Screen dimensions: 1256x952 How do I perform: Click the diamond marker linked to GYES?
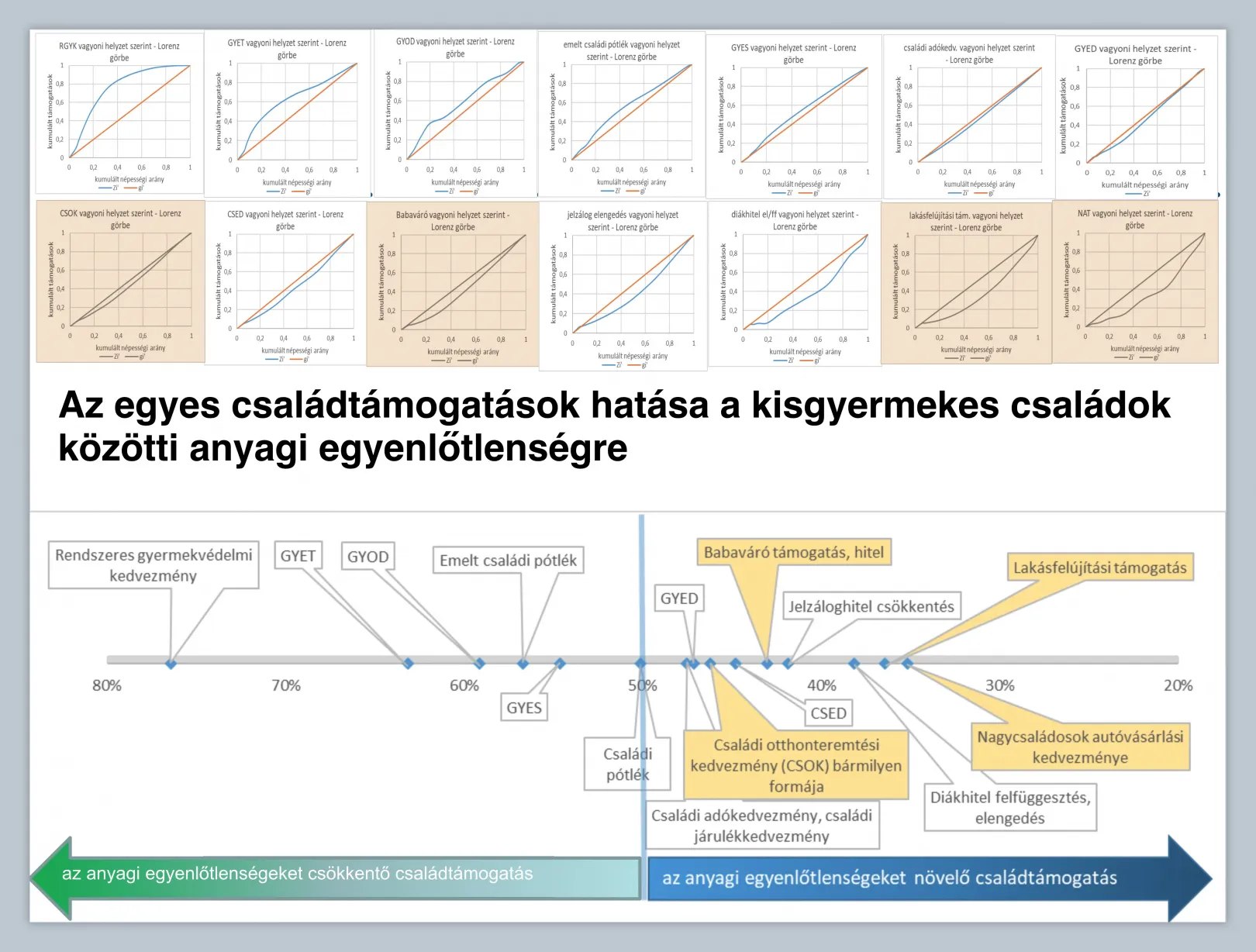(560, 664)
